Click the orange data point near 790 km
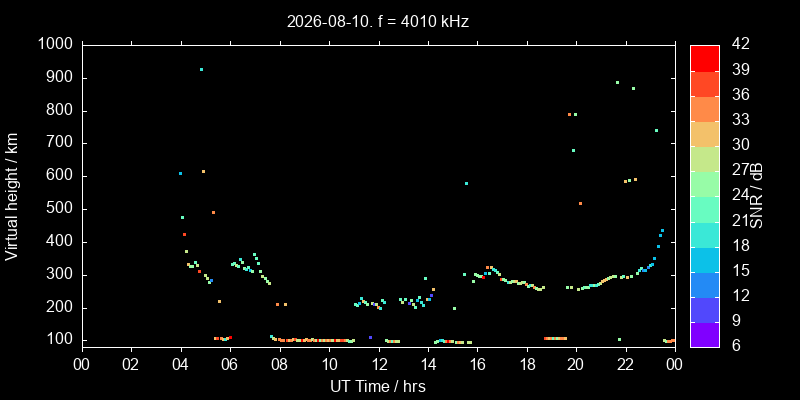Viewport: 800px width, 400px height. [569, 114]
